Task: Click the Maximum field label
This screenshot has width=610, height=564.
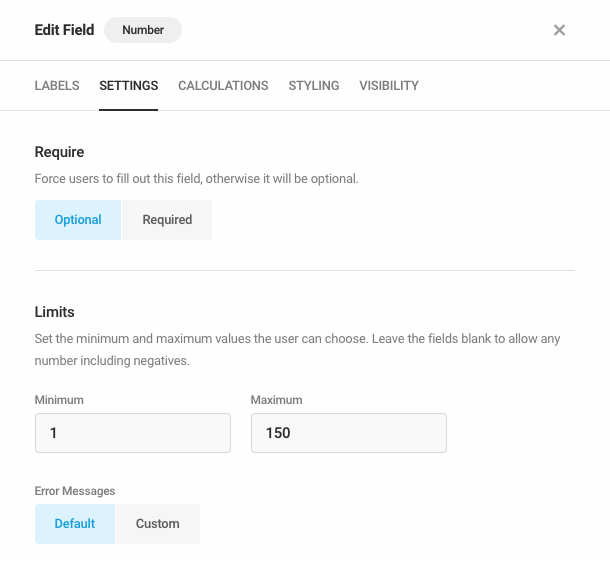Action: (x=276, y=400)
